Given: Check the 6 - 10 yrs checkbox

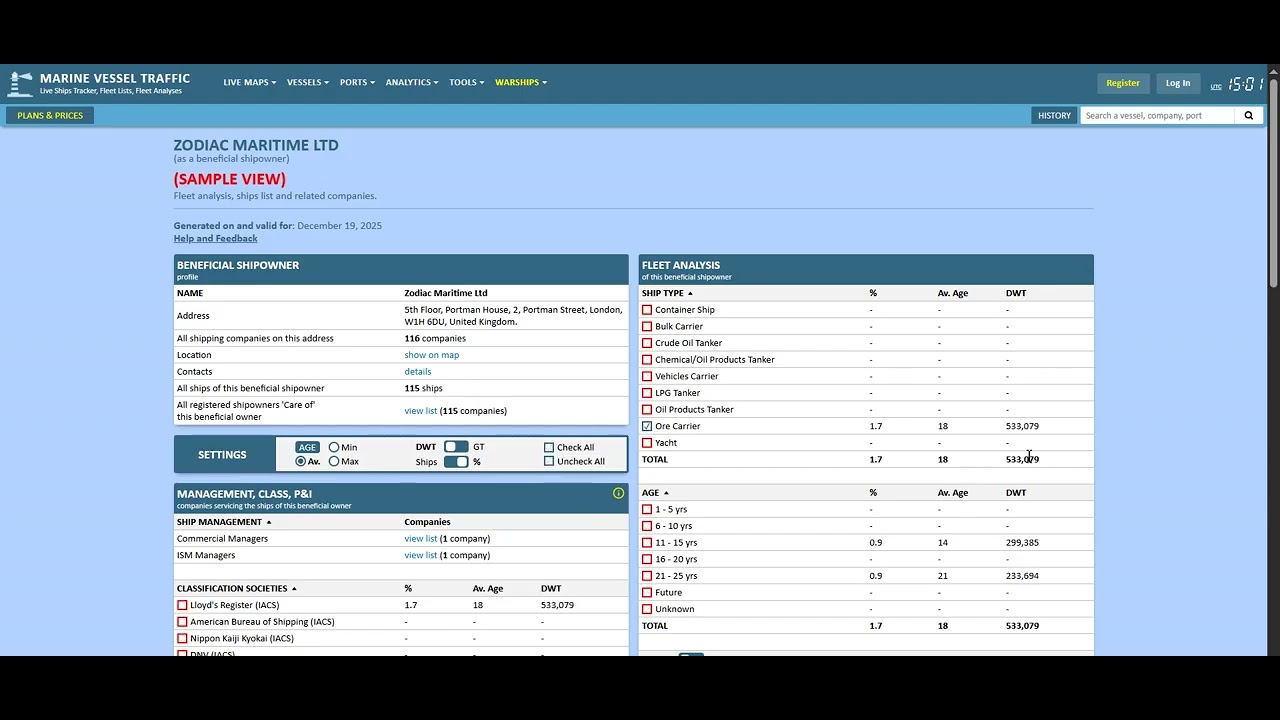Looking at the screenshot, I should (x=647, y=526).
